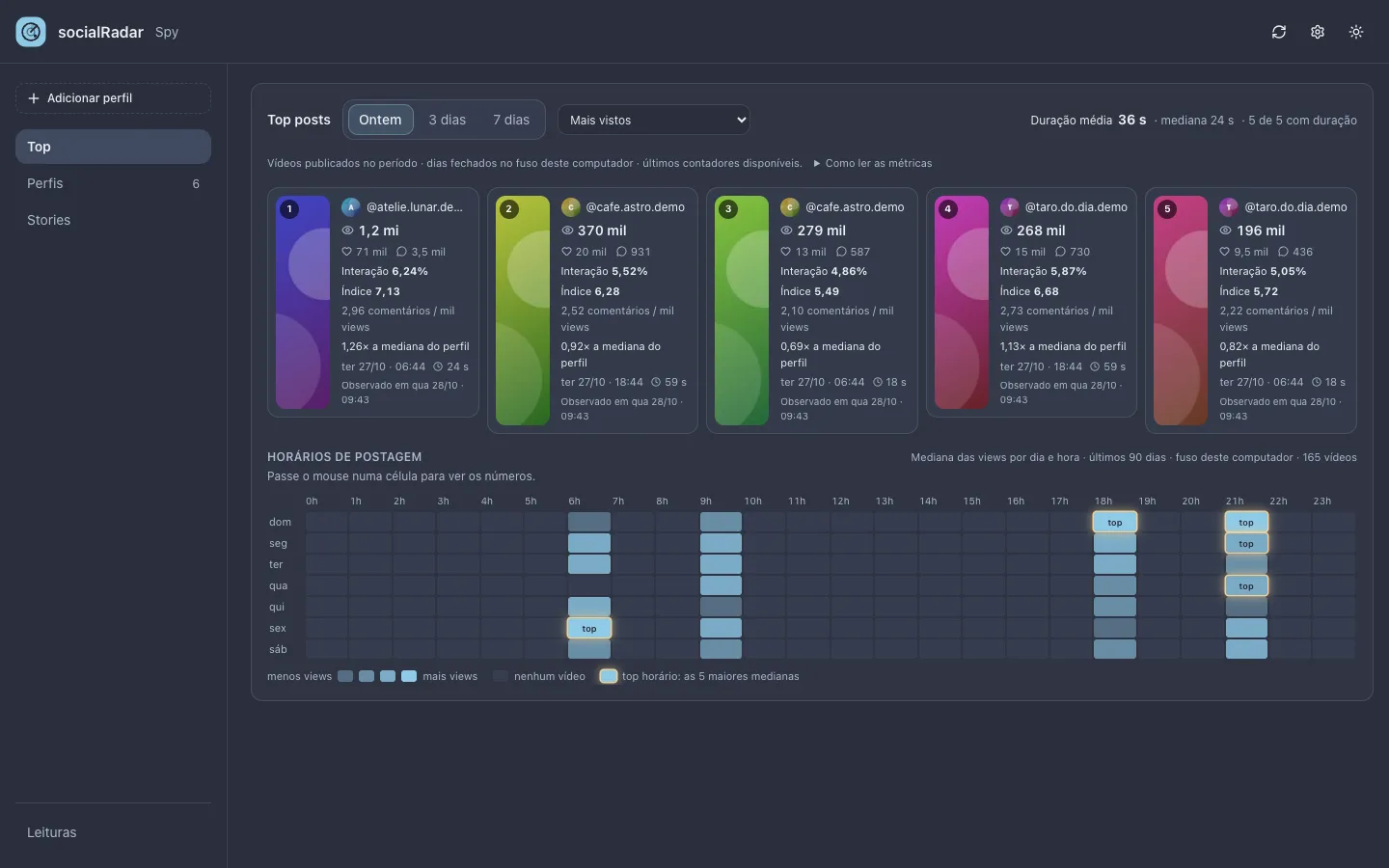The image size is (1389, 868).
Task: Open thumbnail of post ranked 2
Action: (x=523, y=311)
